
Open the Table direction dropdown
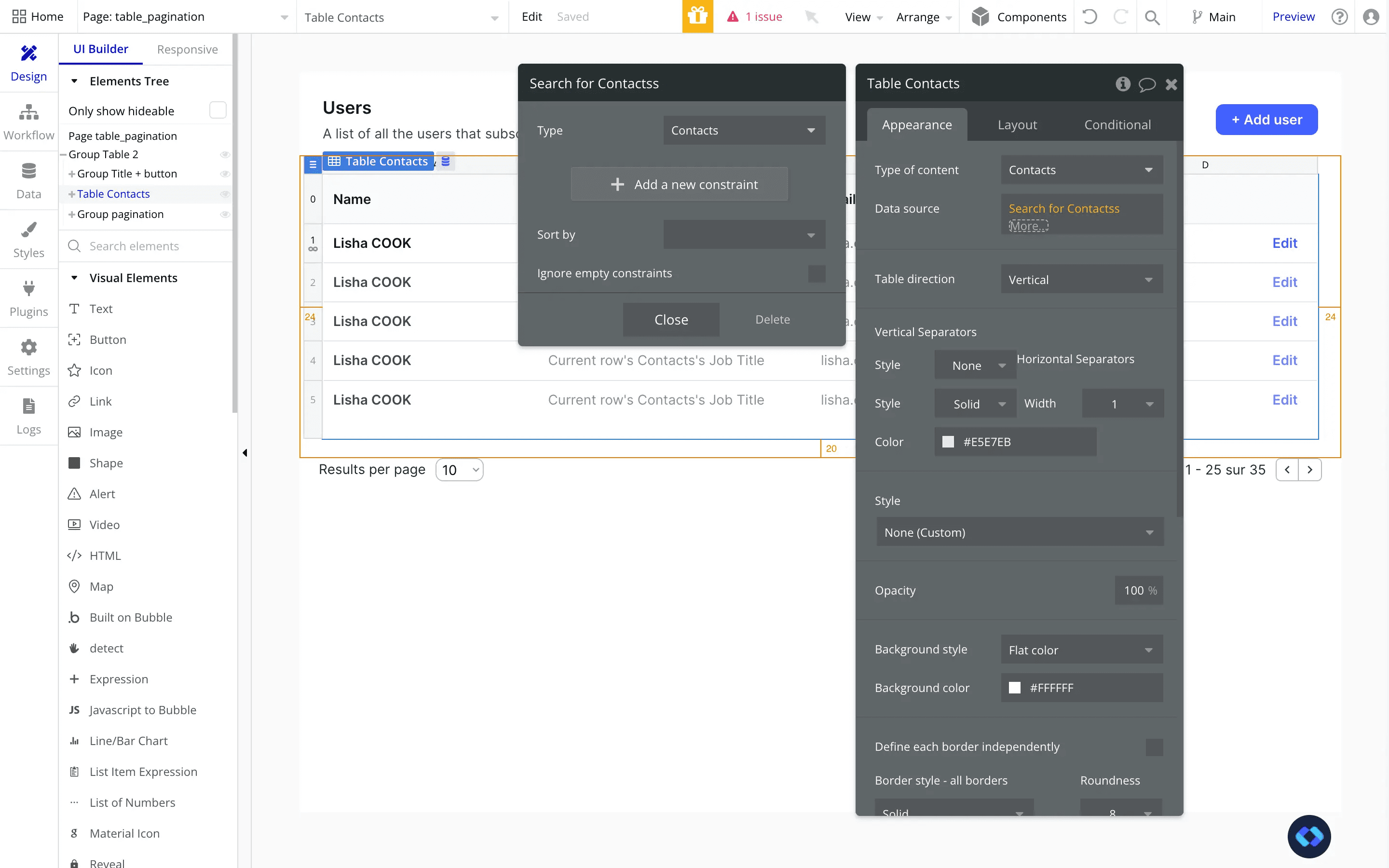point(1081,280)
